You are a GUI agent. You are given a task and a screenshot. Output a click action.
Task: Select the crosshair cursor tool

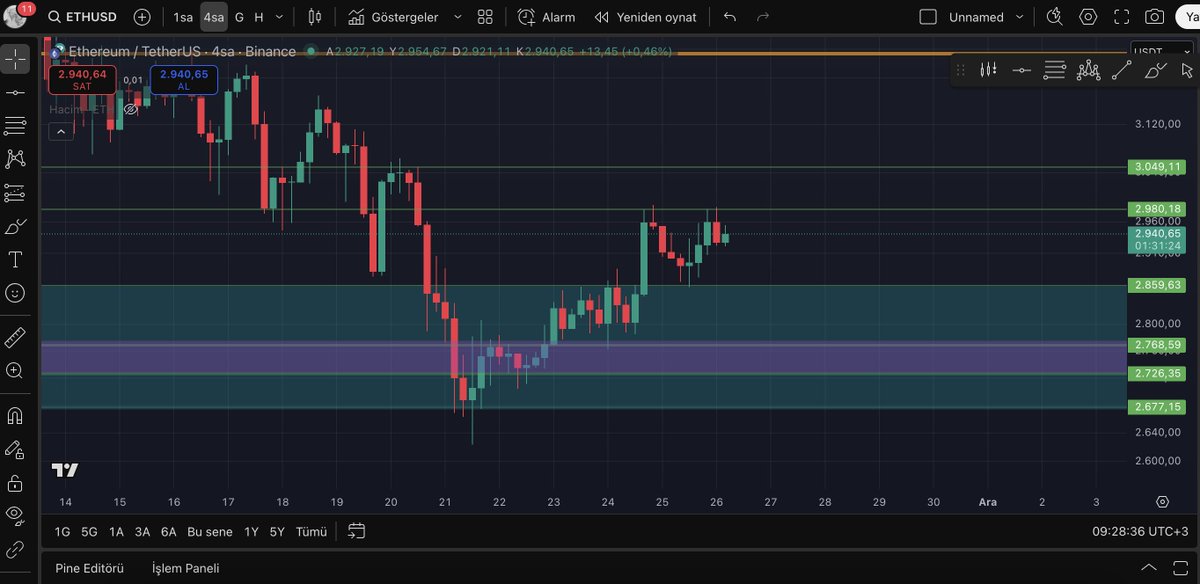pyautogui.click(x=15, y=59)
